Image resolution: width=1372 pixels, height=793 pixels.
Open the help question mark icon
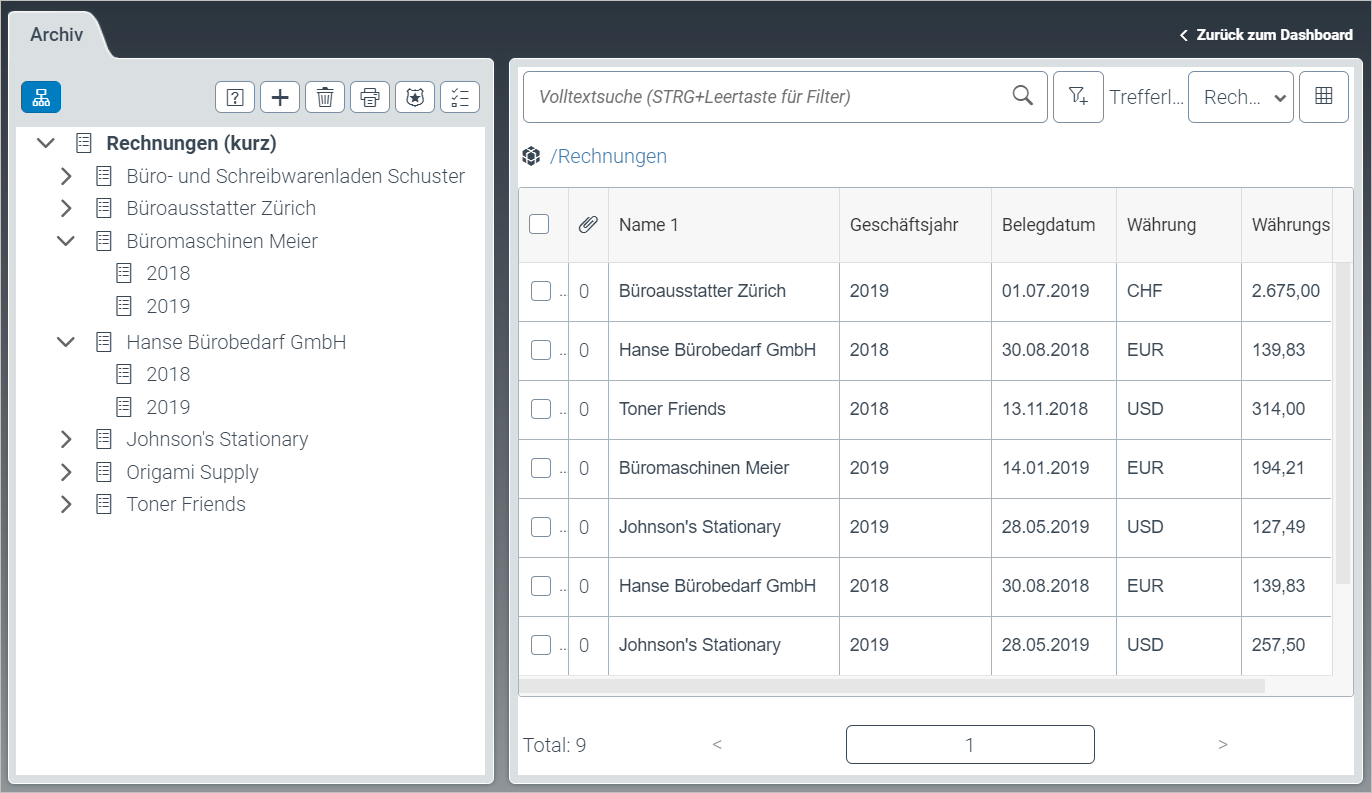(x=235, y=97)
